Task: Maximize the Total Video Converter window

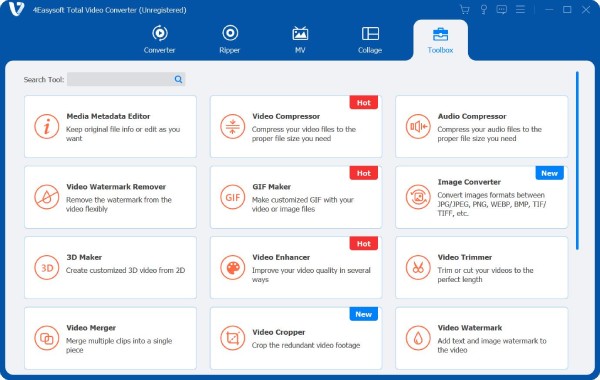Action: (x=567, y=10)
